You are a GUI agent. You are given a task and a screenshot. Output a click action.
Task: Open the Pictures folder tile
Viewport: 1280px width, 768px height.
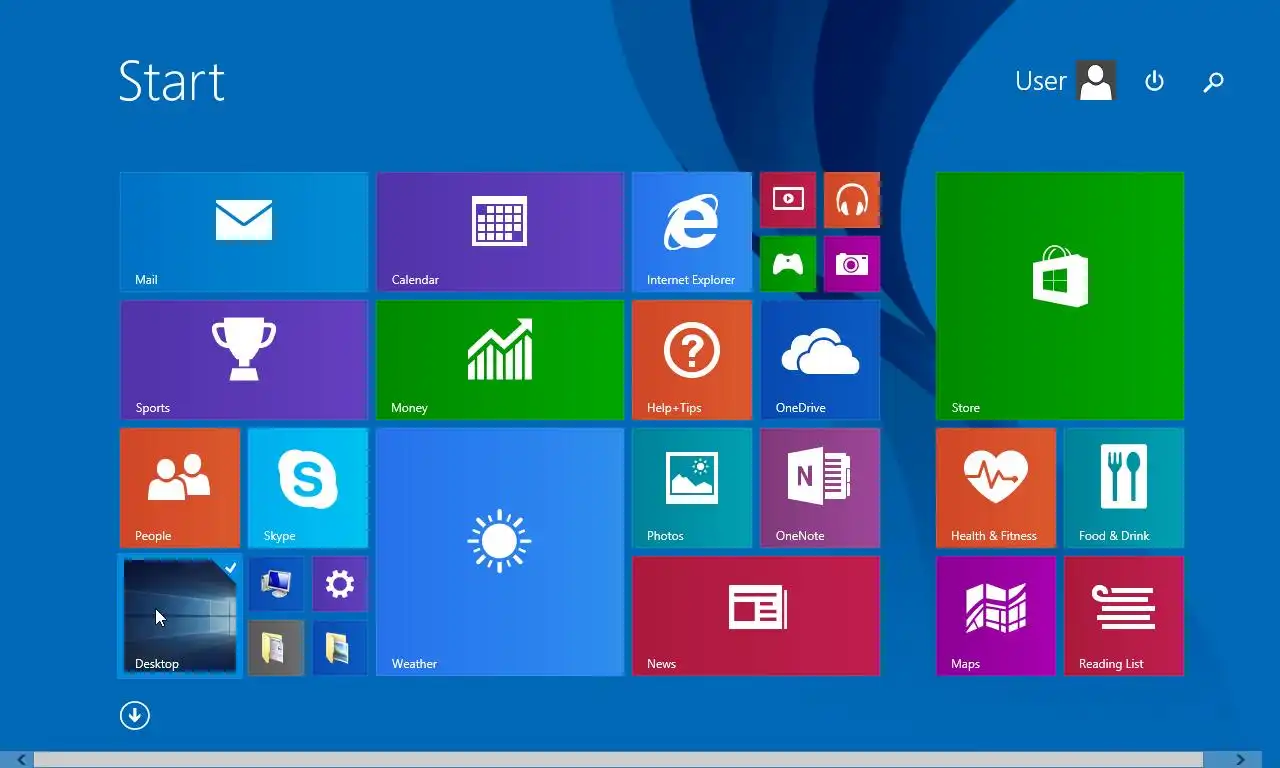click(x=340, y=648)
